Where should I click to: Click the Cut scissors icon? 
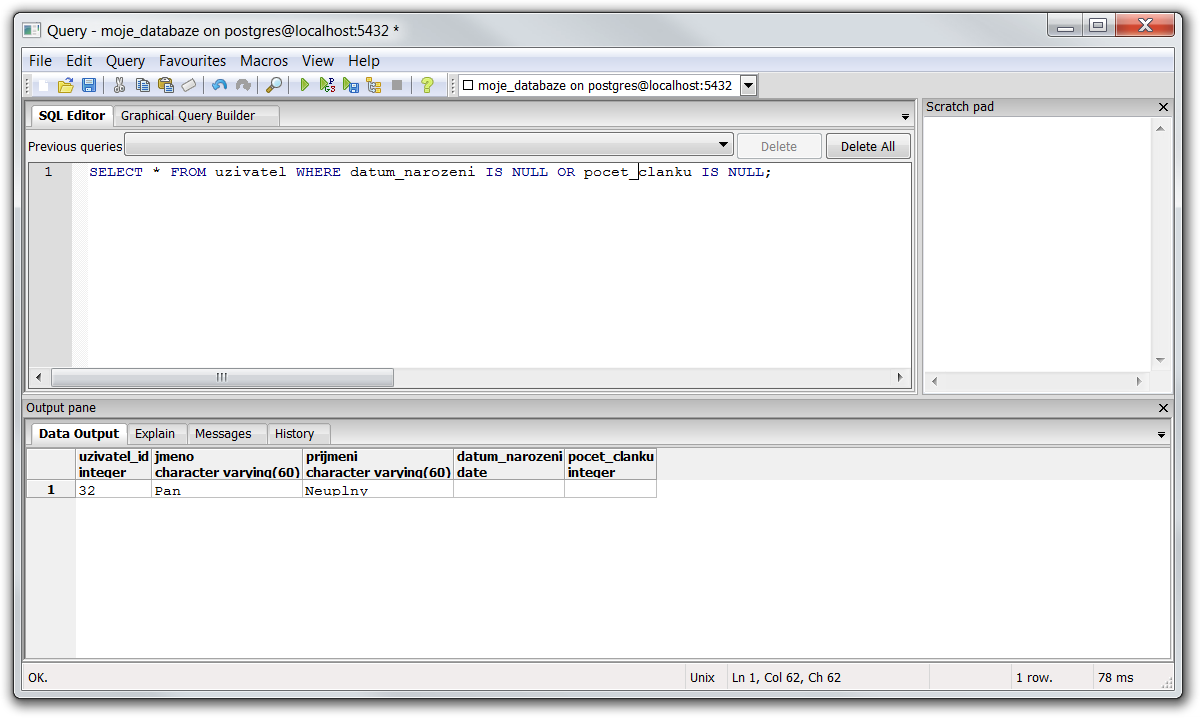coord(119,86)
